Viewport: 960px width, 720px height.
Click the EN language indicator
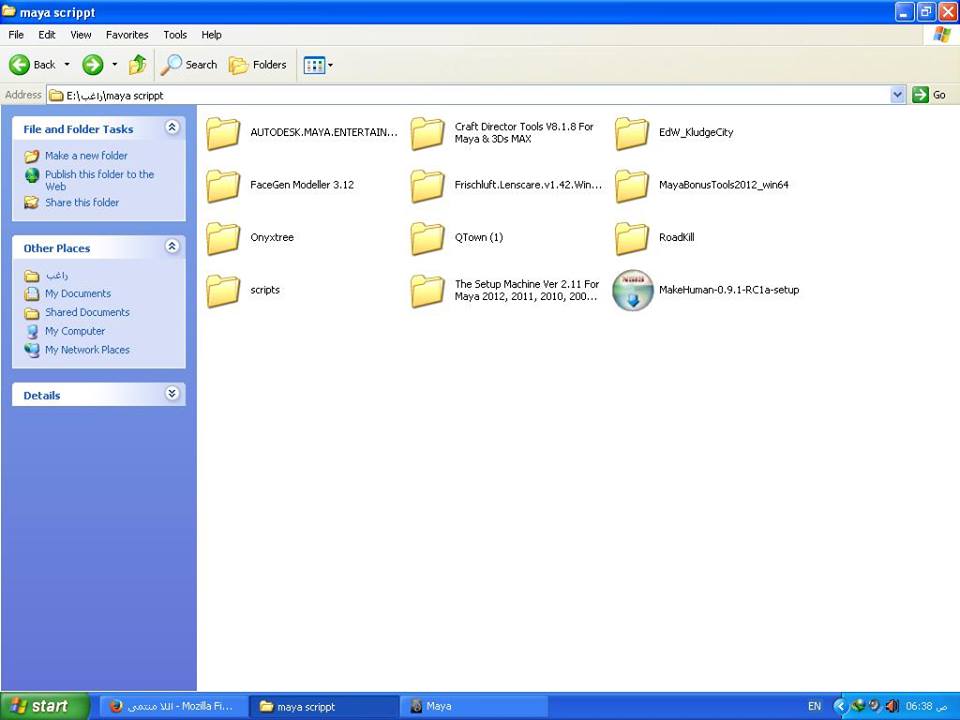coord(814,707)
